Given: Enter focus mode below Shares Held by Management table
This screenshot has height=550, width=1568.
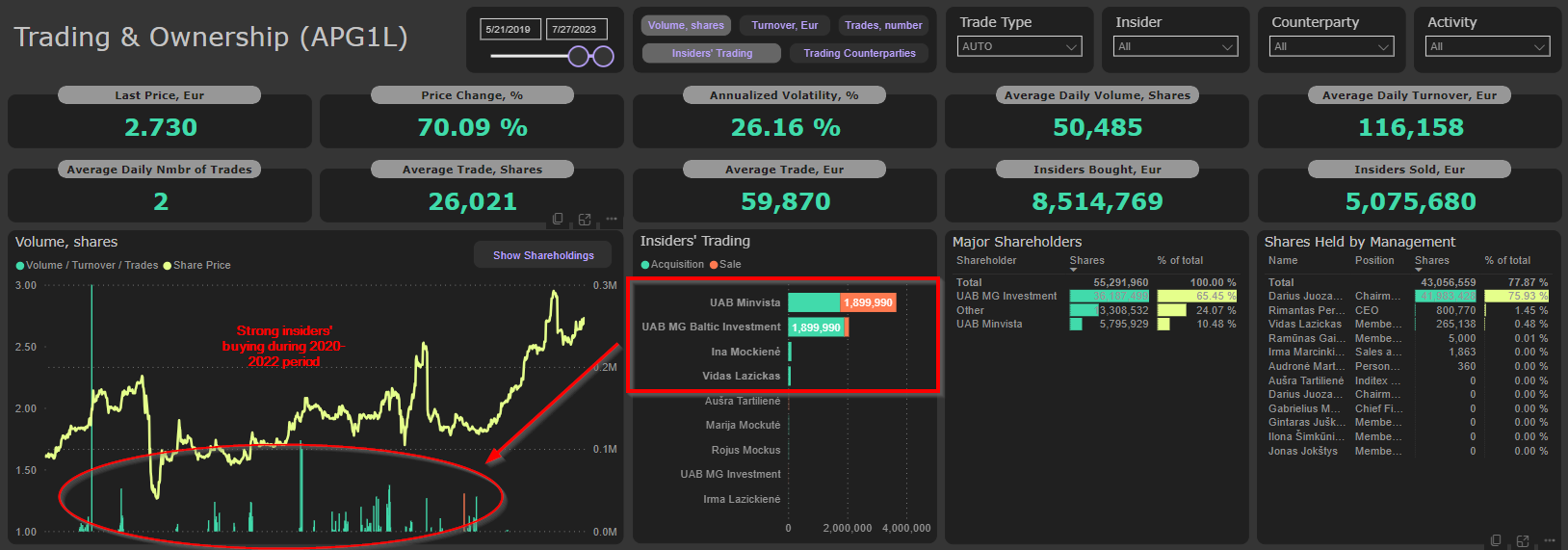Looking at the screenshot, I should click(x=1523, y=540).
